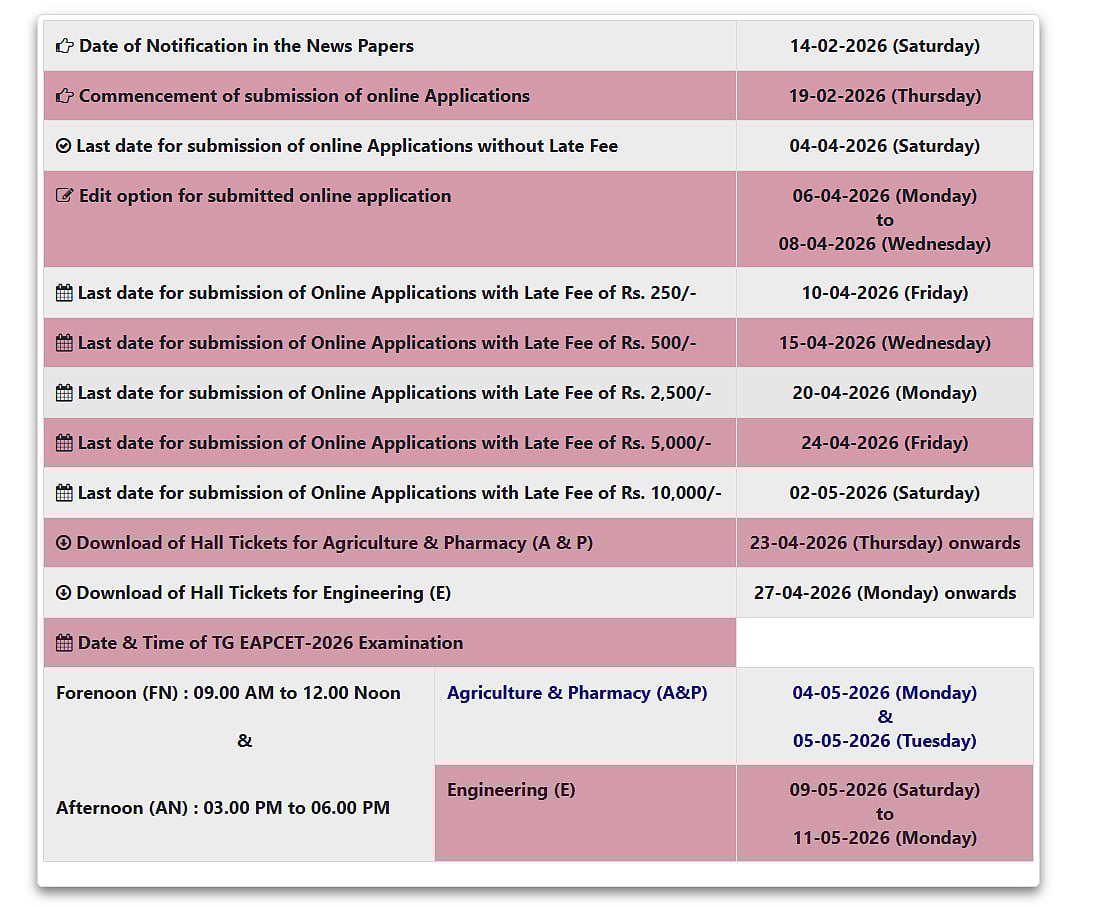Click the 14-02-2026 (Saturday) notification date
The width and height of the screenshot is (1100, 907).
(x=884, y=46)
